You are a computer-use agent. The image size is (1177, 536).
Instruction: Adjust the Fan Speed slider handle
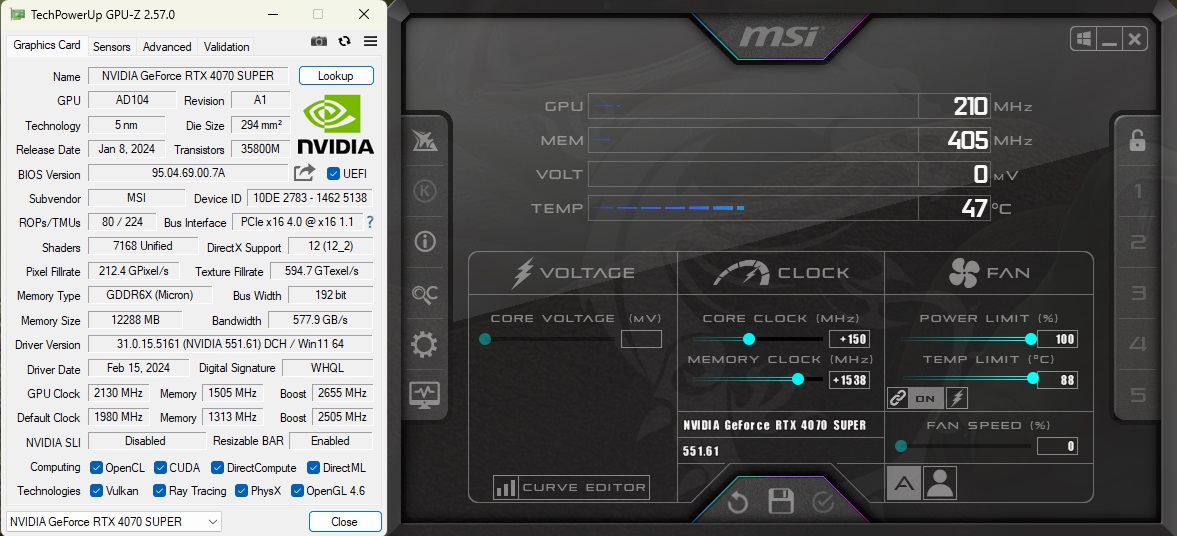coord(901,447)
